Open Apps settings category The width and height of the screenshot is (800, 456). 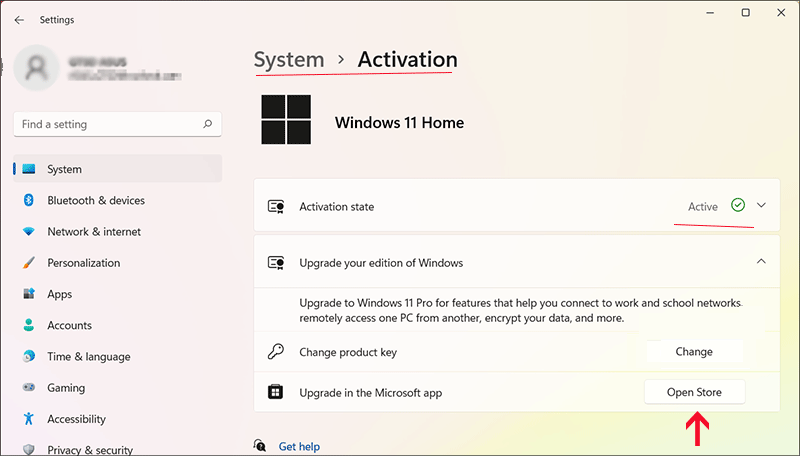pos(118,294)
